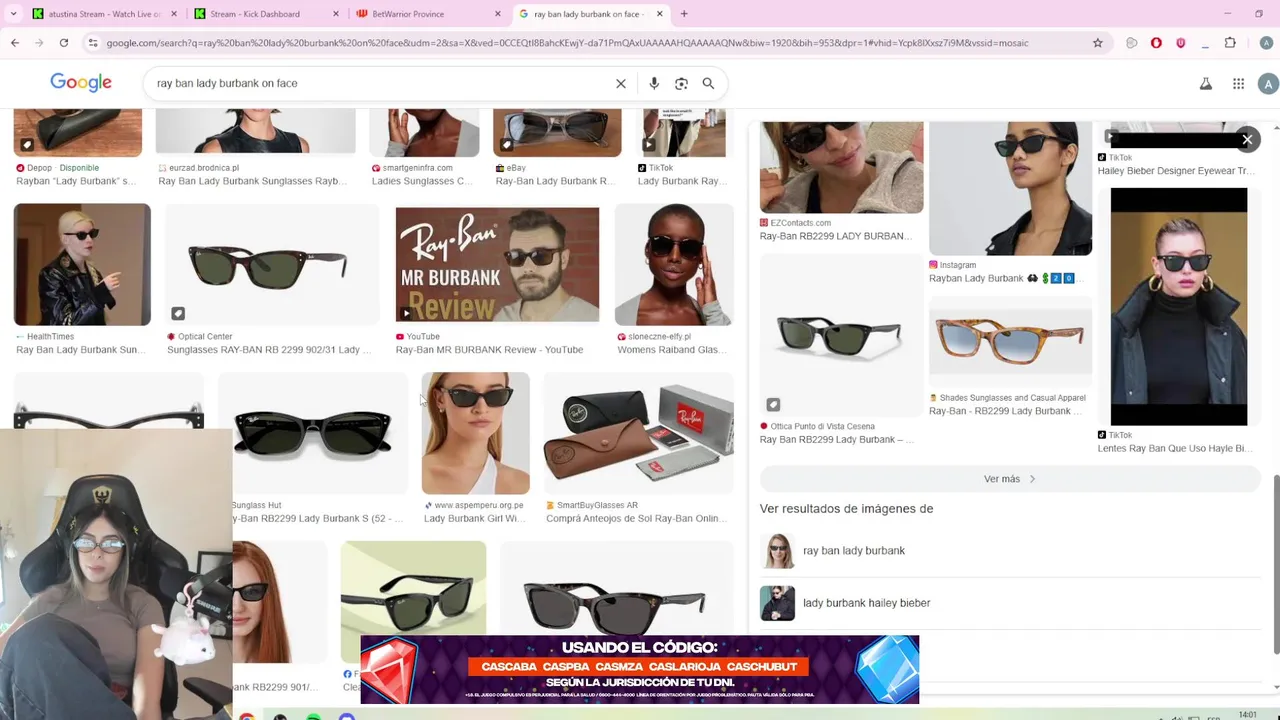Open Search Labs flask icon
Image resolution: width=1280 pixels, height=720 pixels.
pos(1206,84)
